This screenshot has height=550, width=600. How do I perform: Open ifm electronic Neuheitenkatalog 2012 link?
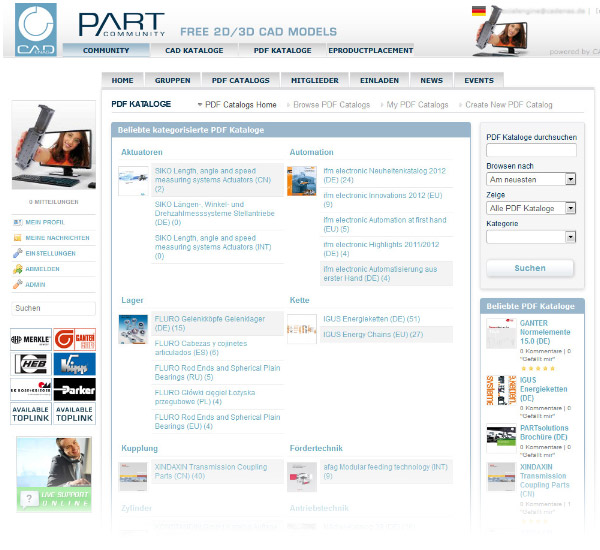[x=384, y=175]
